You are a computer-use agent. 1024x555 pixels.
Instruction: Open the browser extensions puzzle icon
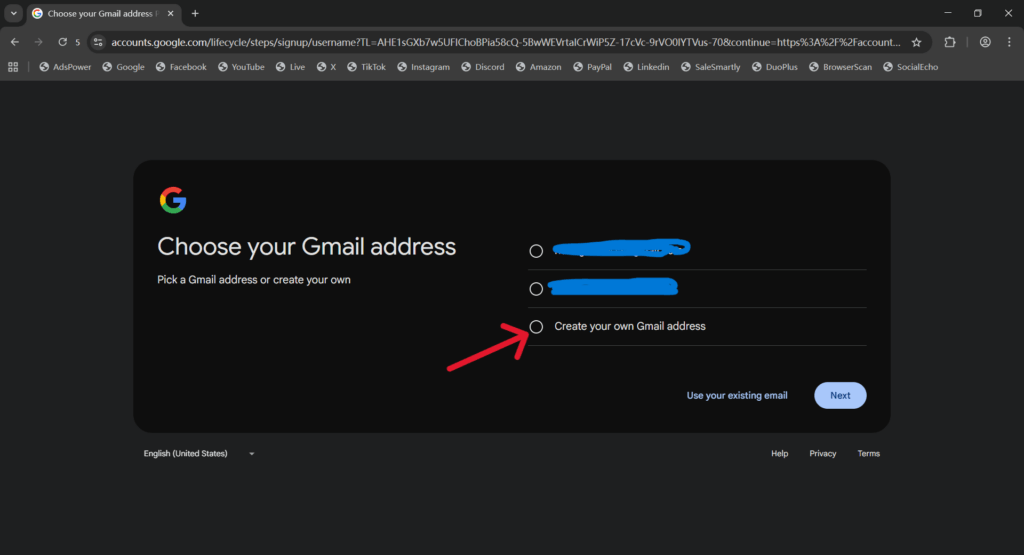click(950, 42)
